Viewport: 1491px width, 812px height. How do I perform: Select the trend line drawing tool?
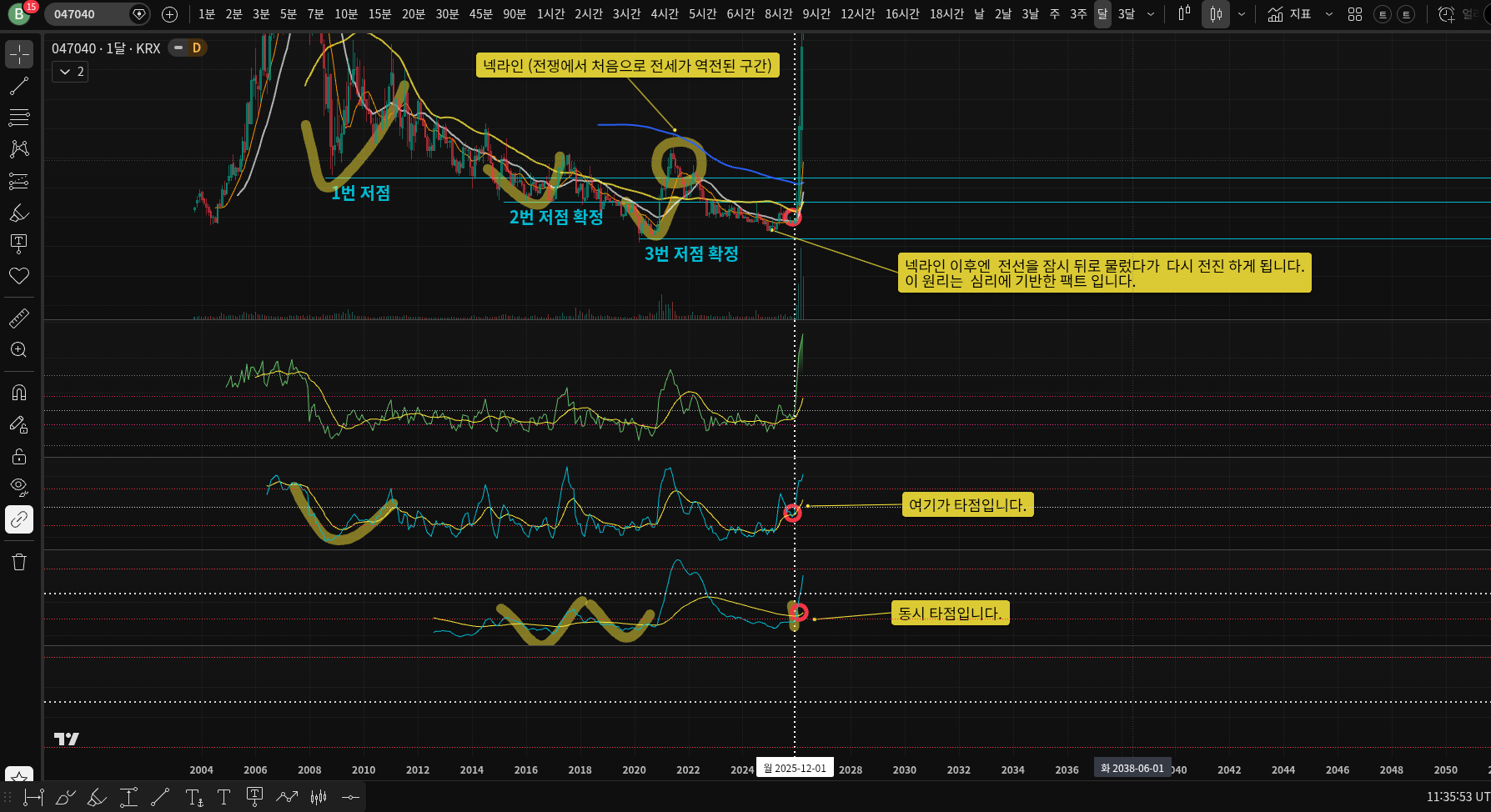click(x=18, y=86)
